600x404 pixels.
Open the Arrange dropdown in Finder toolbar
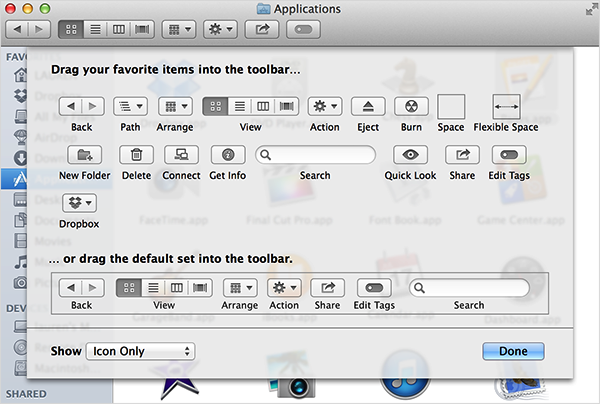coord(179,29)
